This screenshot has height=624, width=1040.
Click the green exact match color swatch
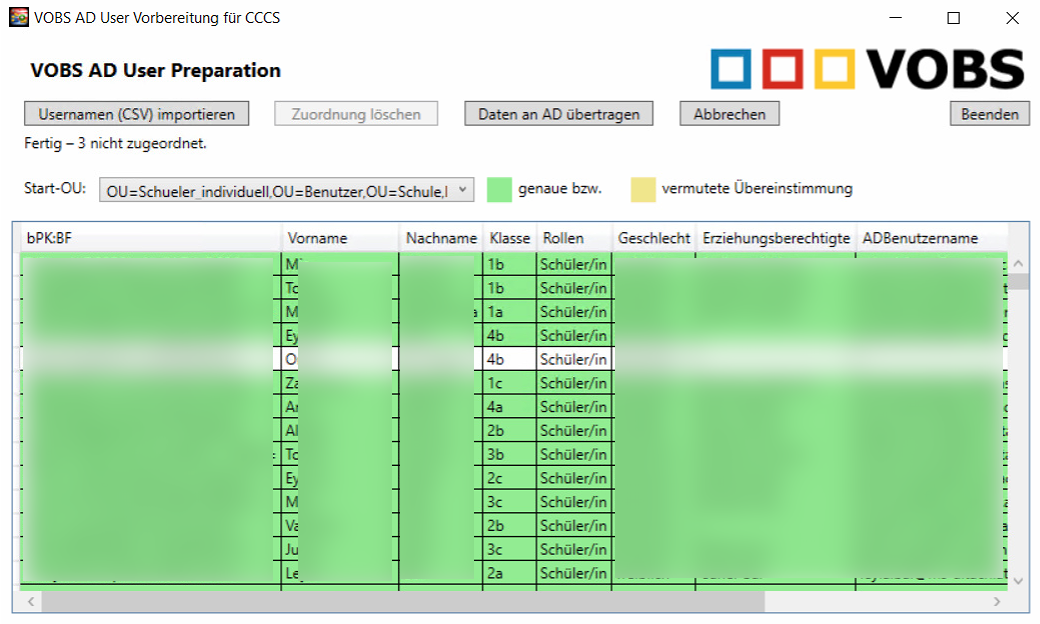(499, 189)
